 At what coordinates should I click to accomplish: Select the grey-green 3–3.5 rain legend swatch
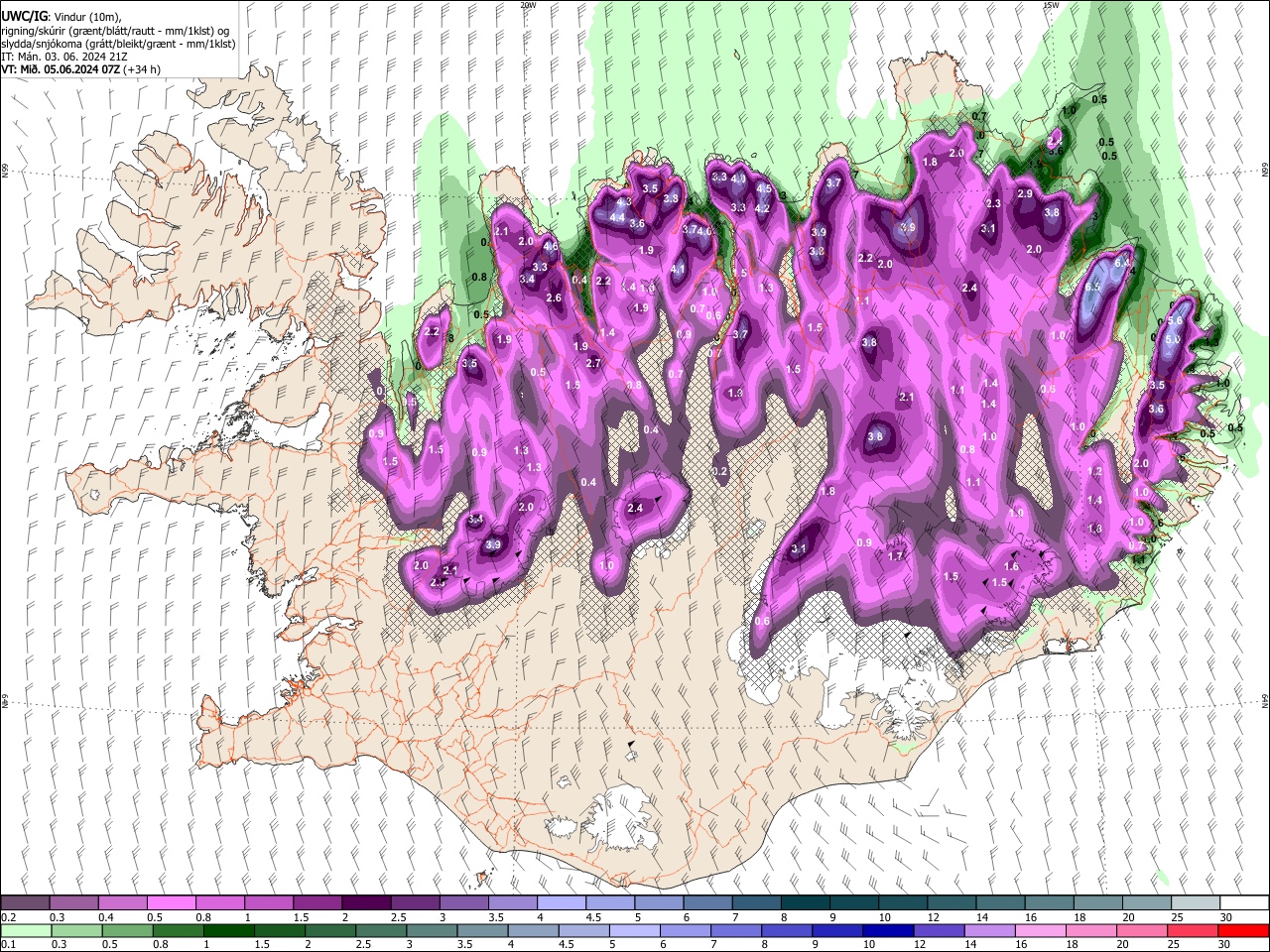tap(431, 930)
